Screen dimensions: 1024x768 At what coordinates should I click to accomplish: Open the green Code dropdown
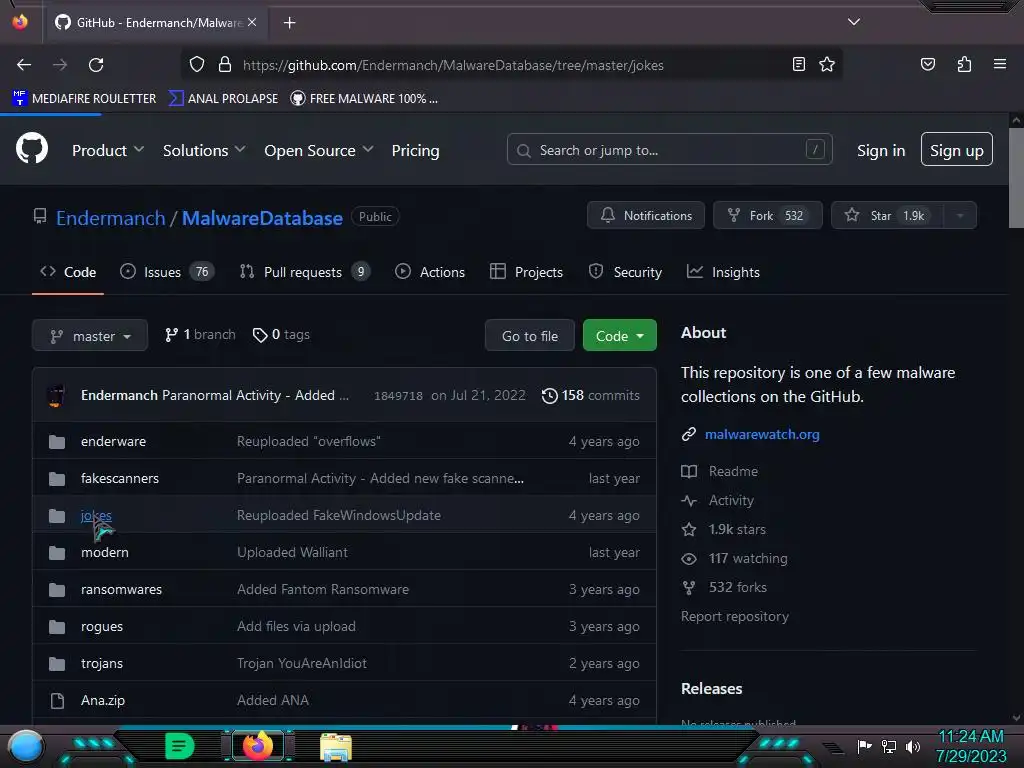coord(619,336)
